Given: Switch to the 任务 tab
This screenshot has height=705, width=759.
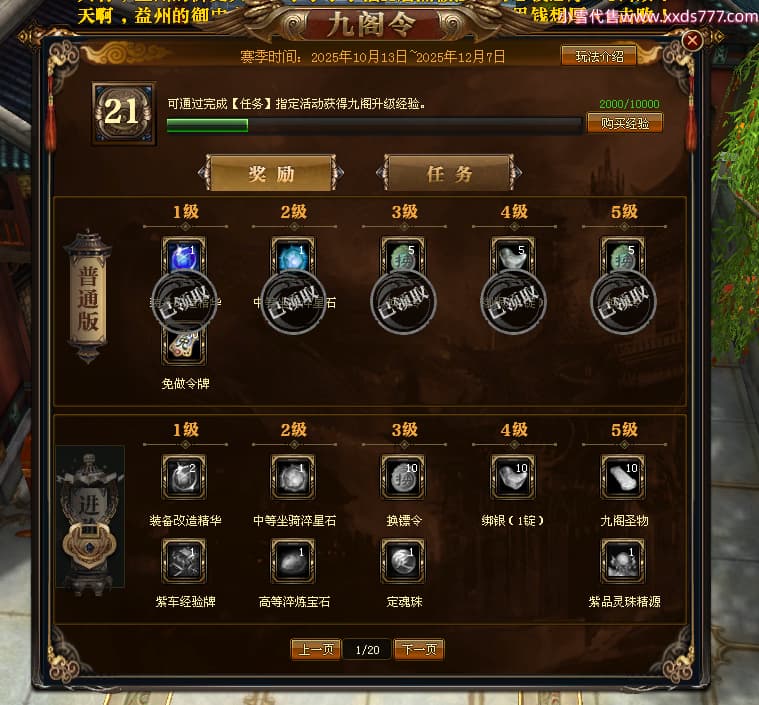Looking at the screenshot, I should pos(449,173).
